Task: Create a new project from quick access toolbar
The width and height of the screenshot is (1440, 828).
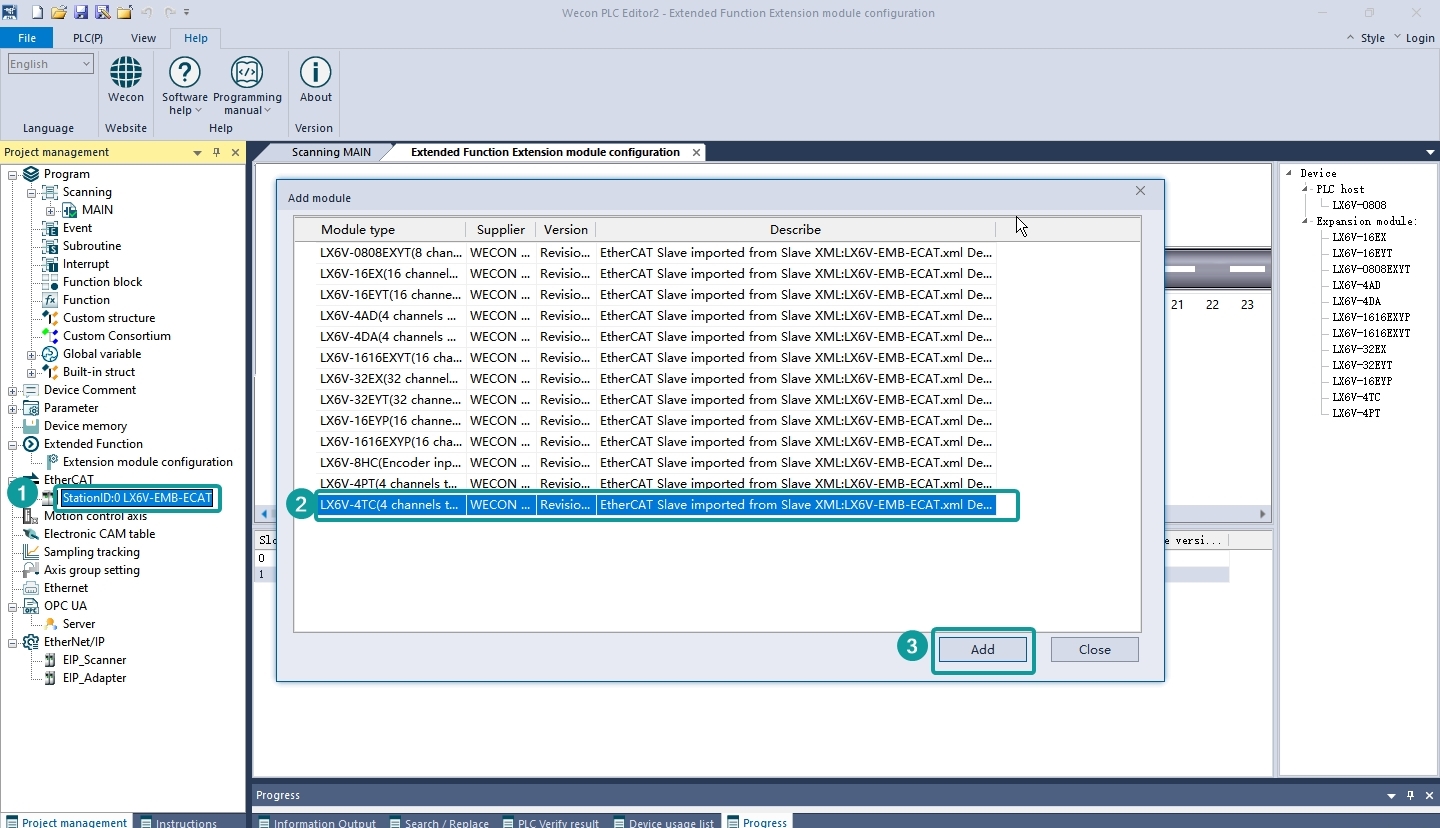Action: 37,13
